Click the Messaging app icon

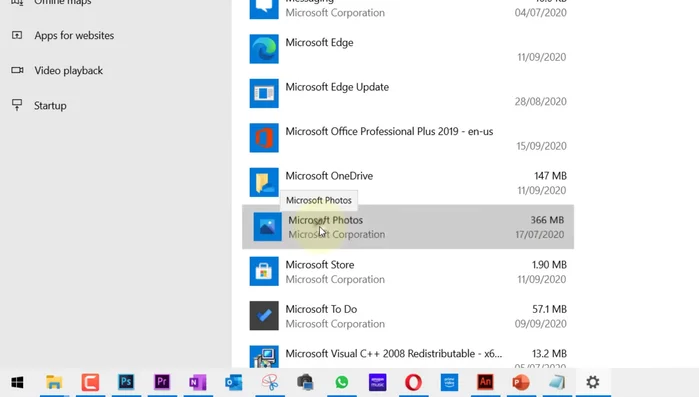(x=264, y=9)
